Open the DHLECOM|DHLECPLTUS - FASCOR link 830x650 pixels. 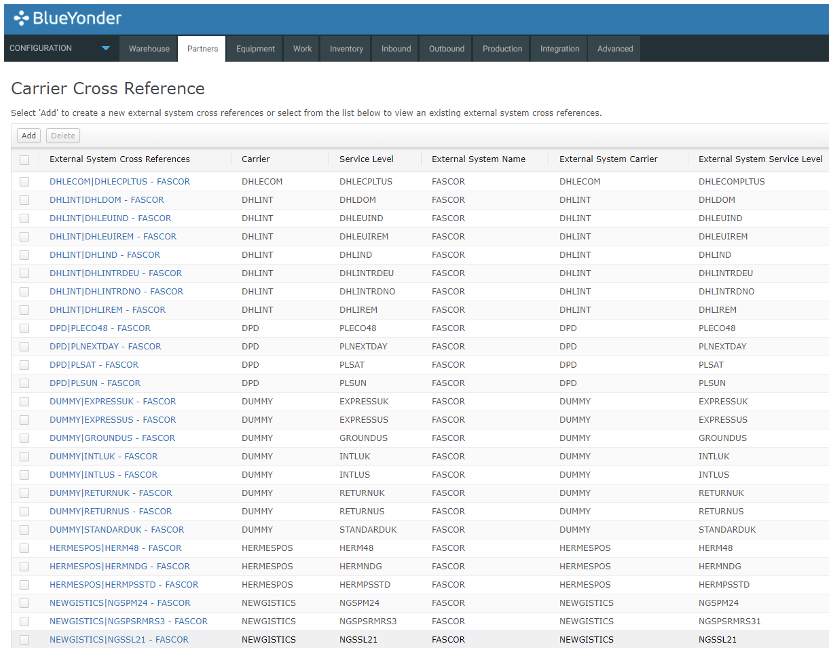[x=120, y=182]
